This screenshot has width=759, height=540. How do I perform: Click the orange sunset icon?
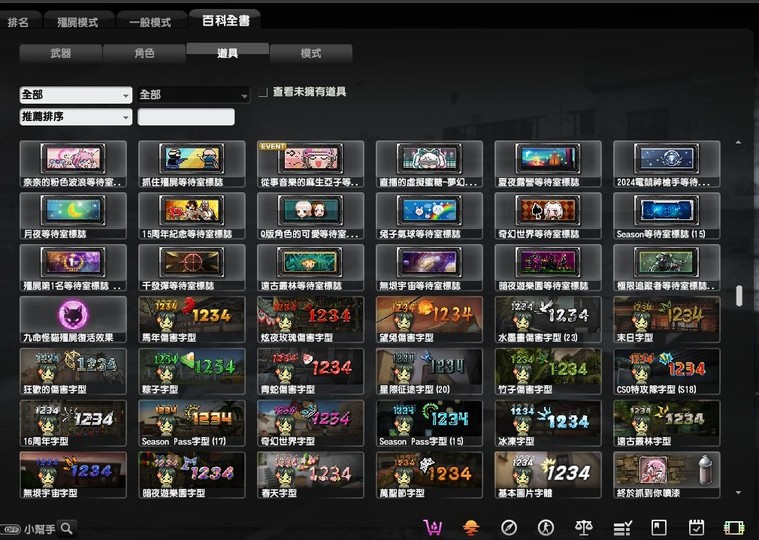pos(471,527)
